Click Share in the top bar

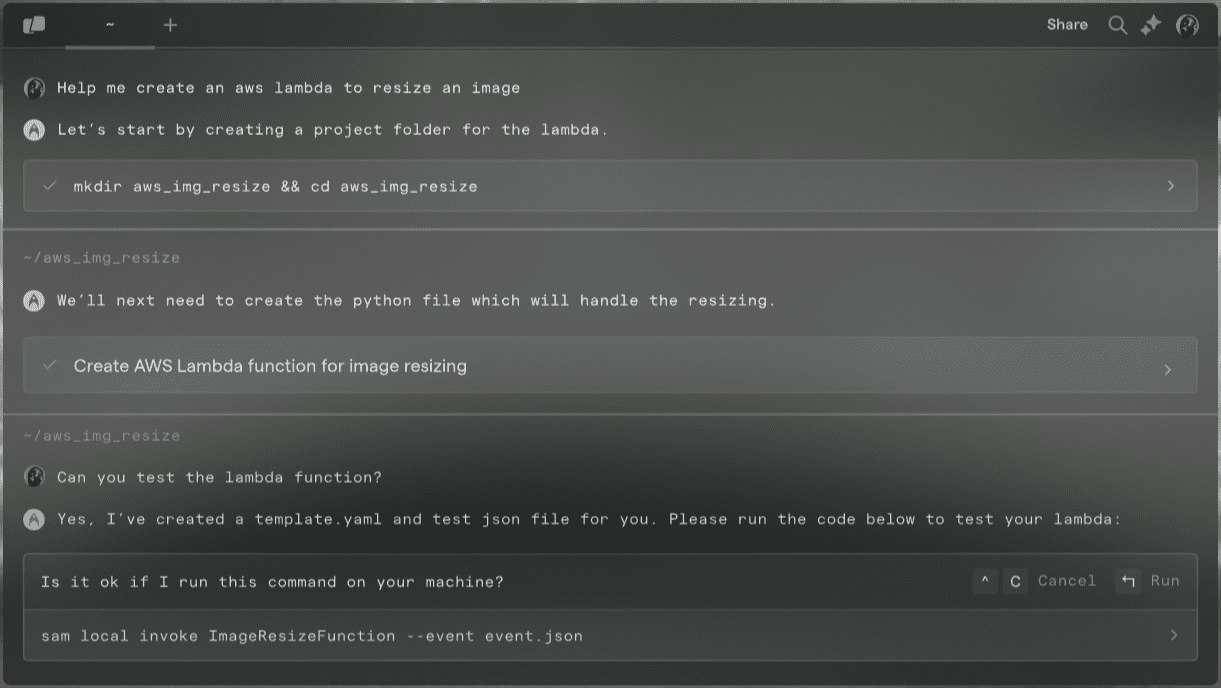(x=1067, y=25)
